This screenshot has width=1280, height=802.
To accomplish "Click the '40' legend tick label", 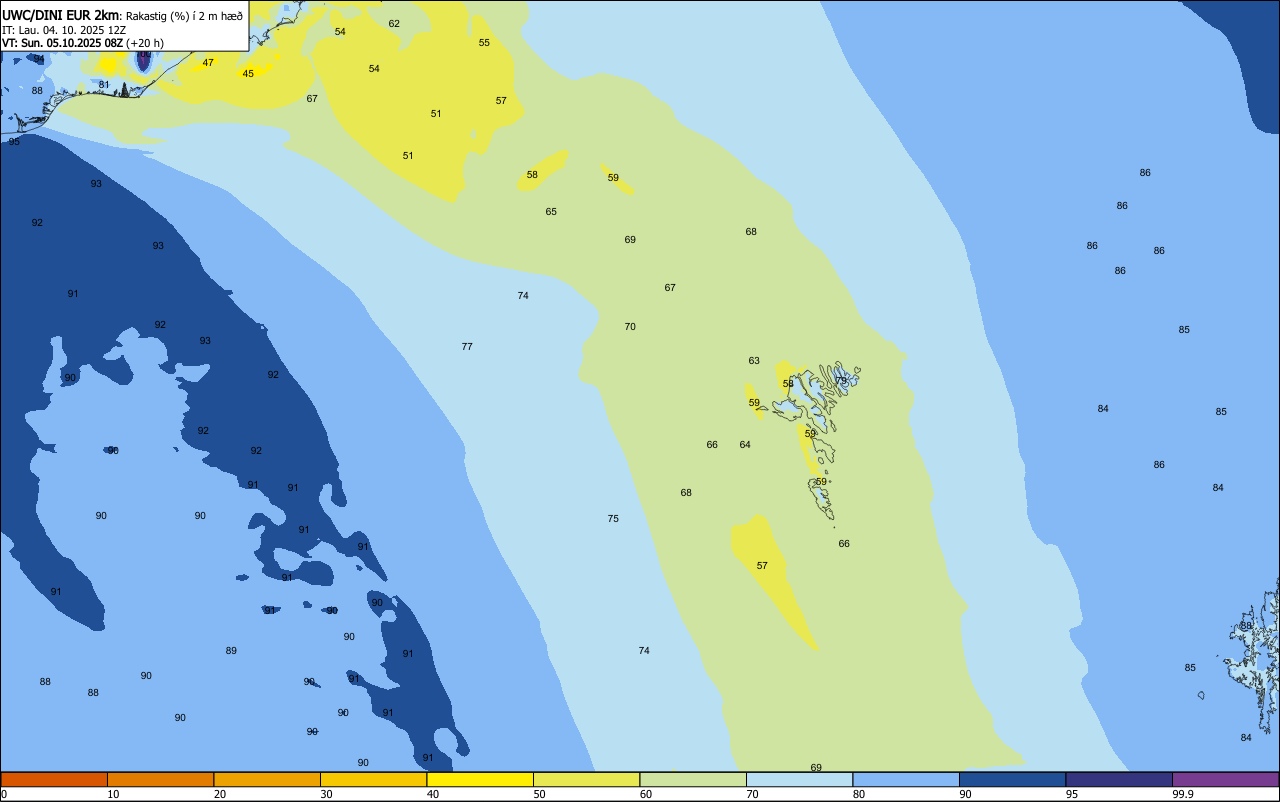I will click(433, 794).
